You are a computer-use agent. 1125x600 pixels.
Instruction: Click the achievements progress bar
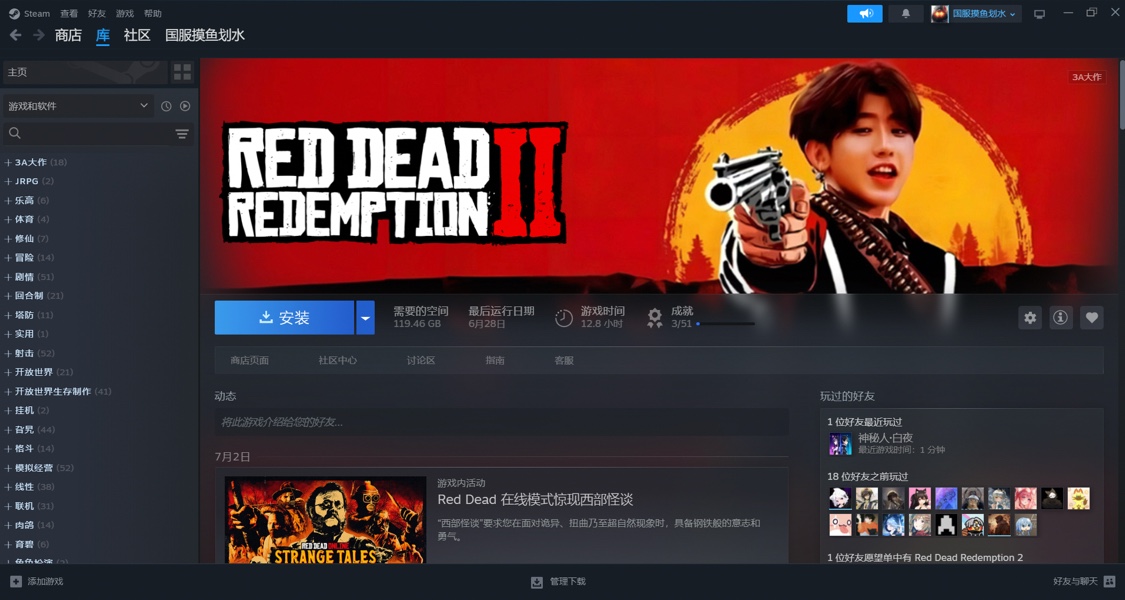click(x=725, y=324)
